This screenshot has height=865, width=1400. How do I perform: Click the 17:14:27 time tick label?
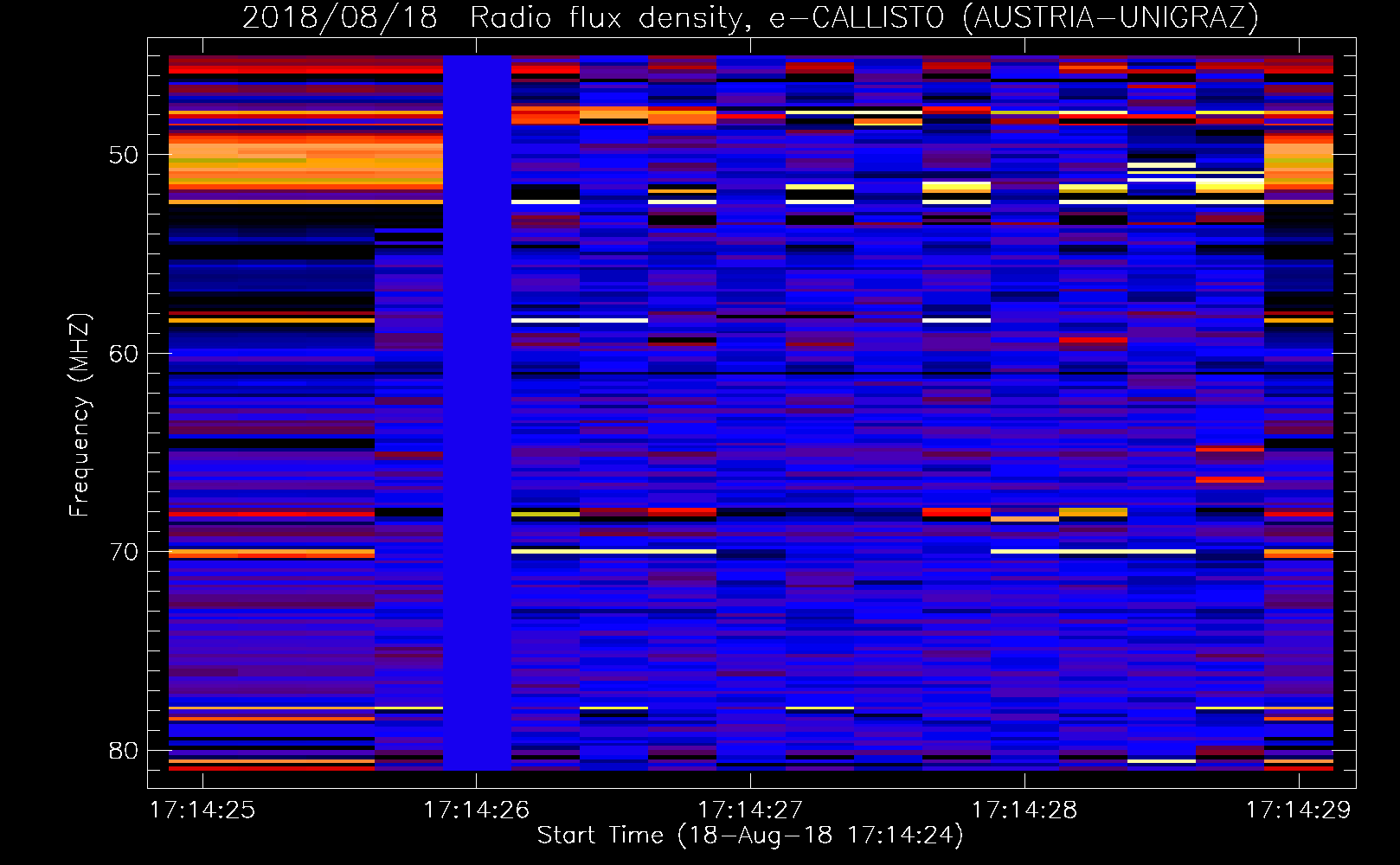[x=750, y=810]
